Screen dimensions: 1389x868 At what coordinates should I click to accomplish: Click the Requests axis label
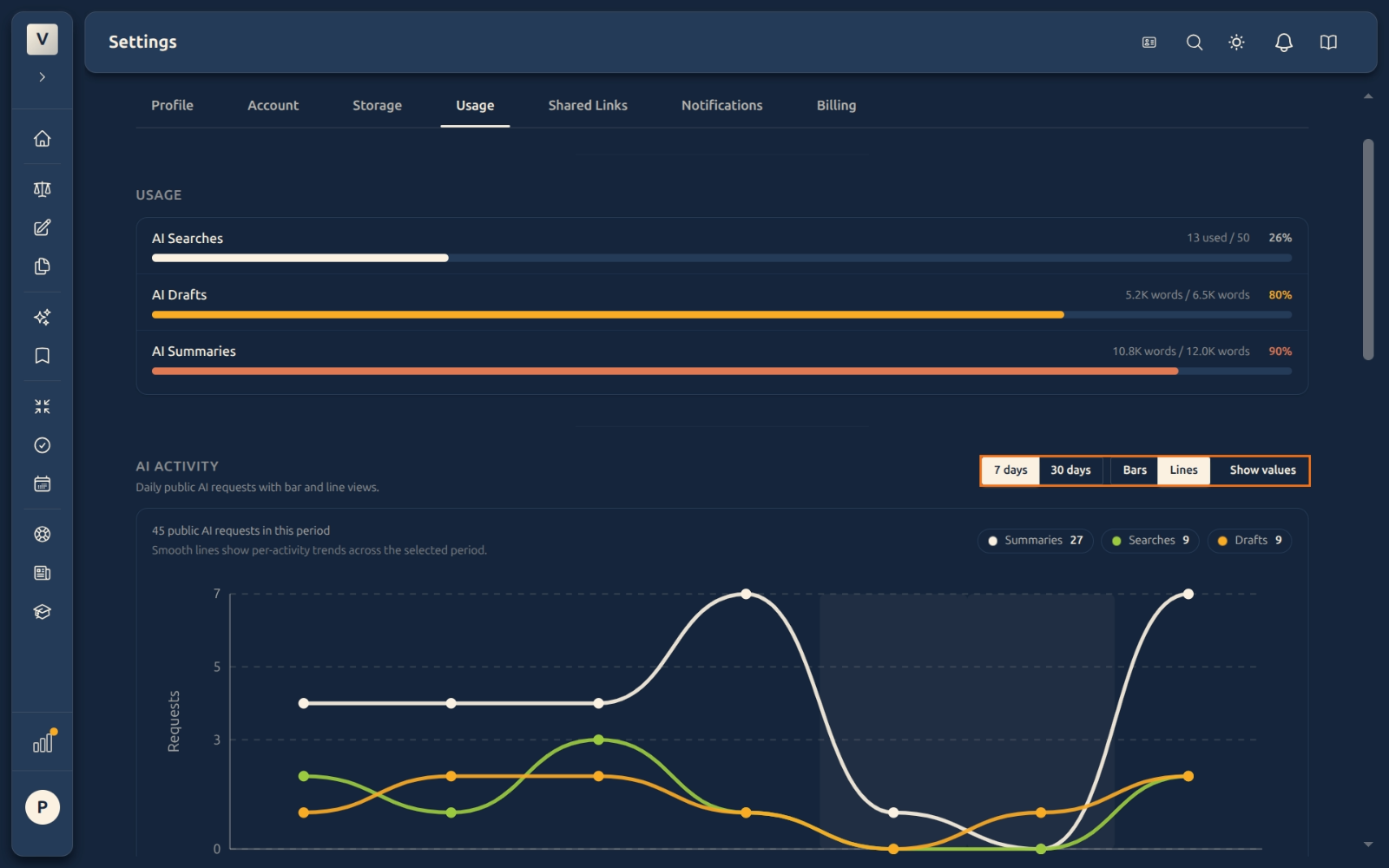point(174,721)
